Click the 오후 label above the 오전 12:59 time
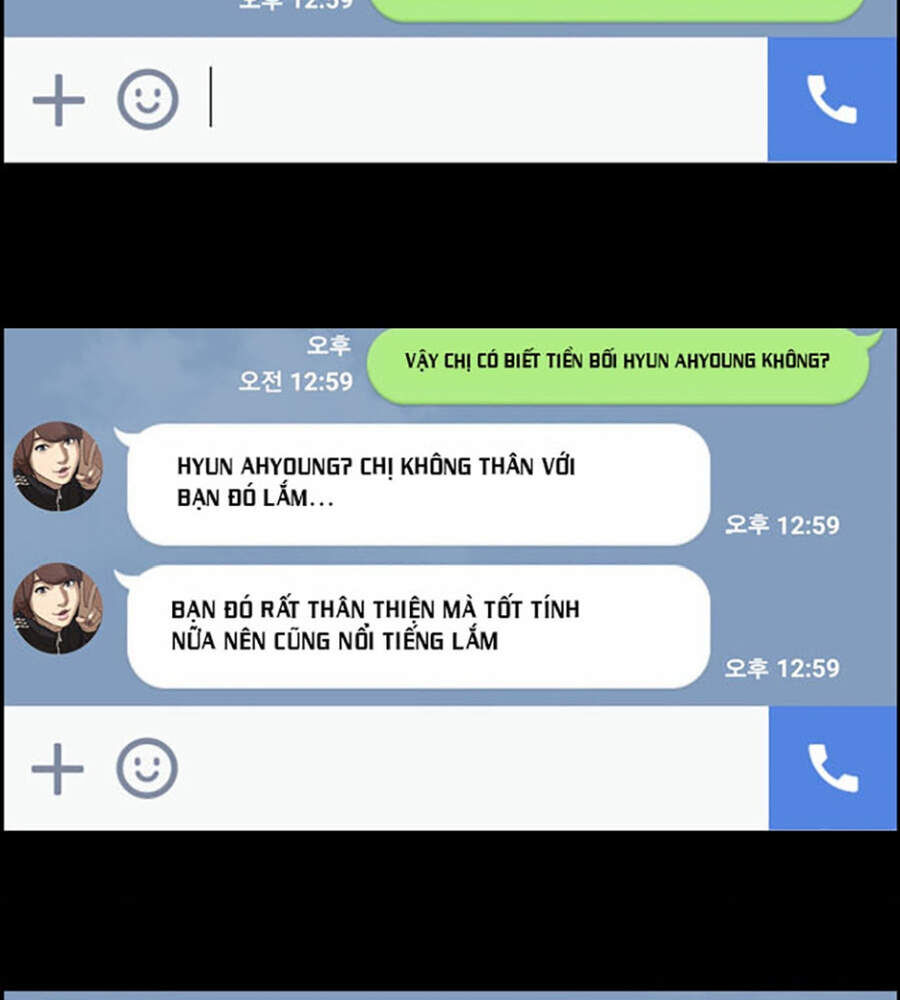The image size is (900, 1000). [328, 345]
